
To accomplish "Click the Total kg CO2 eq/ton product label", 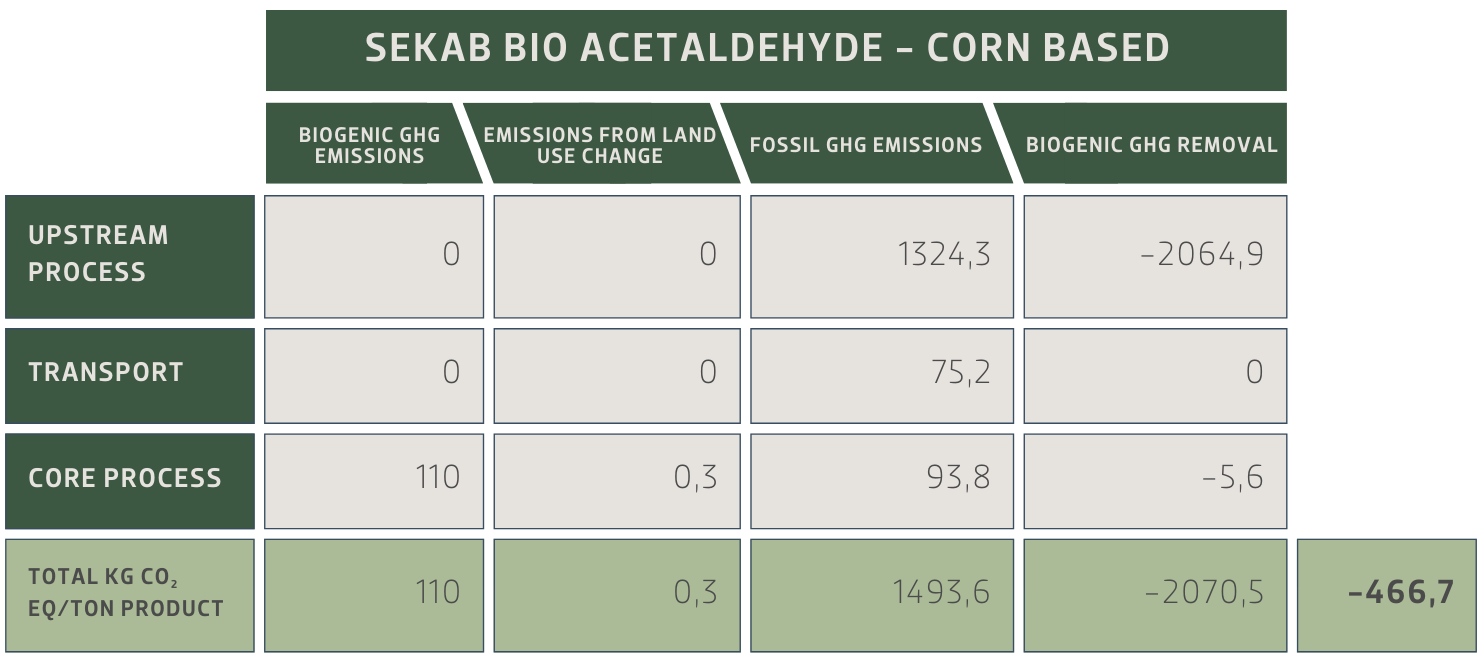I will point(129,593).
